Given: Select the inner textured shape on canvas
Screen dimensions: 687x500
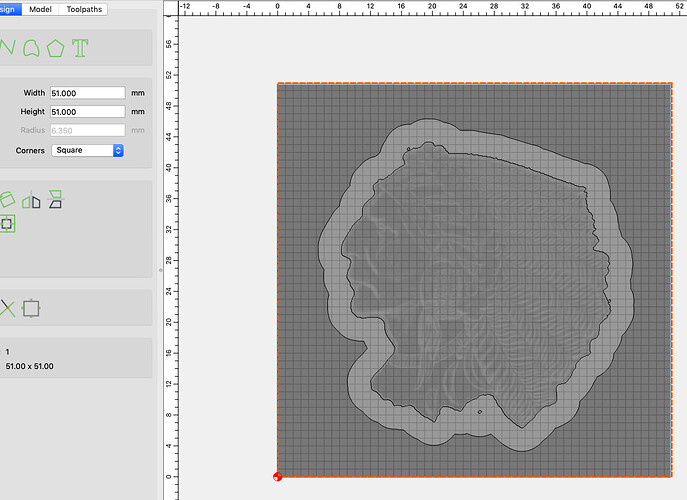Looking at the screenshot, I should 470,290.
